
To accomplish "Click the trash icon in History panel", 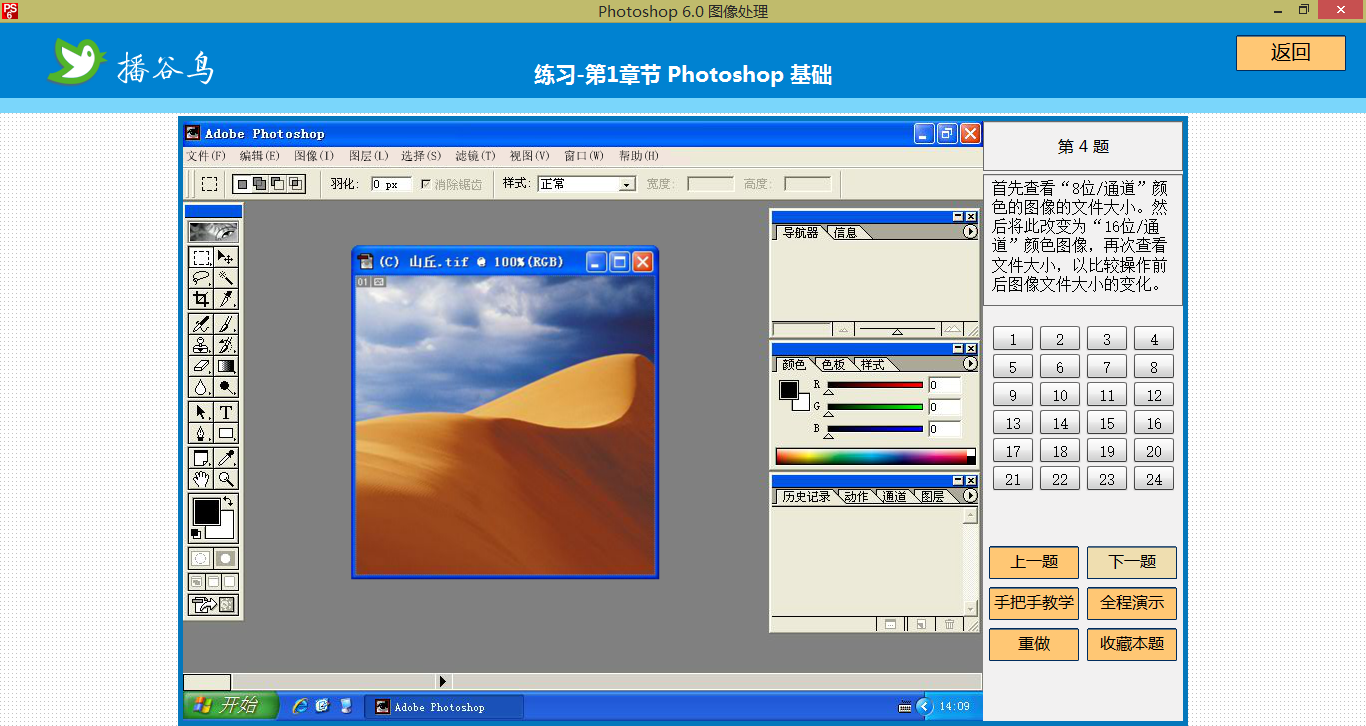I will (949, 624).
